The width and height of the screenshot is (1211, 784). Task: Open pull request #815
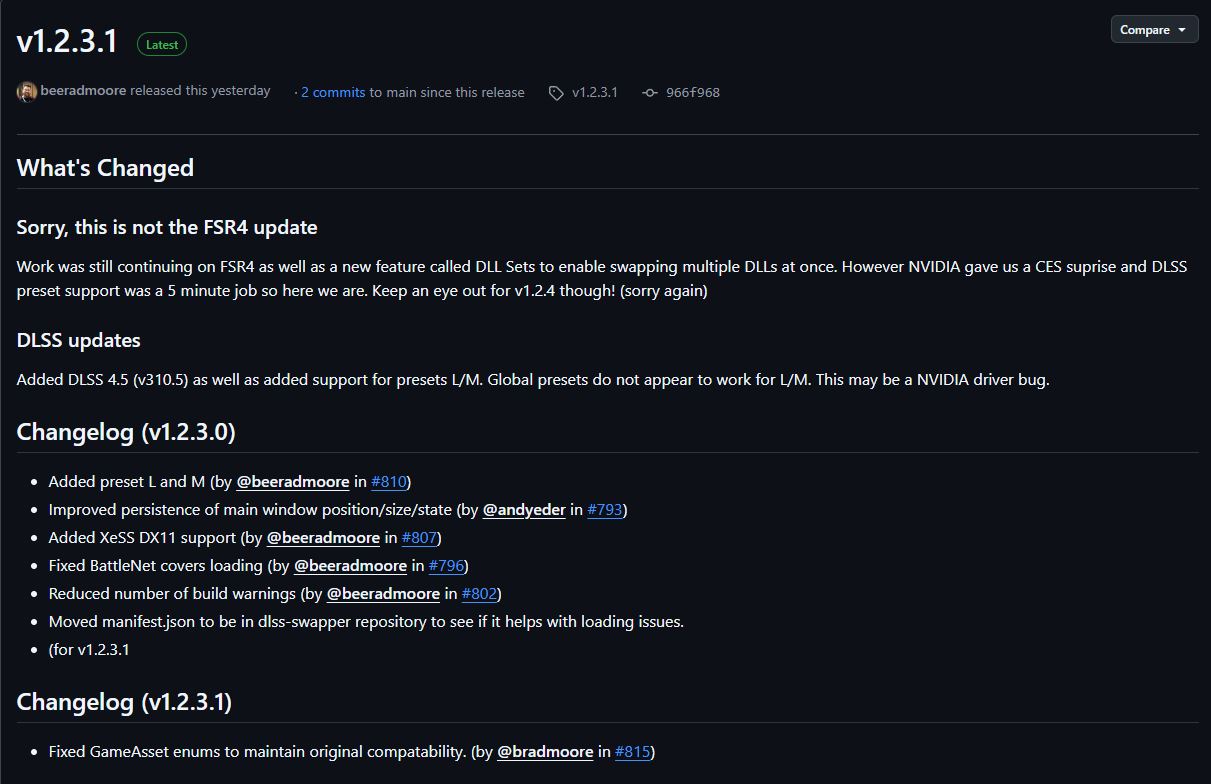point(633,751)
